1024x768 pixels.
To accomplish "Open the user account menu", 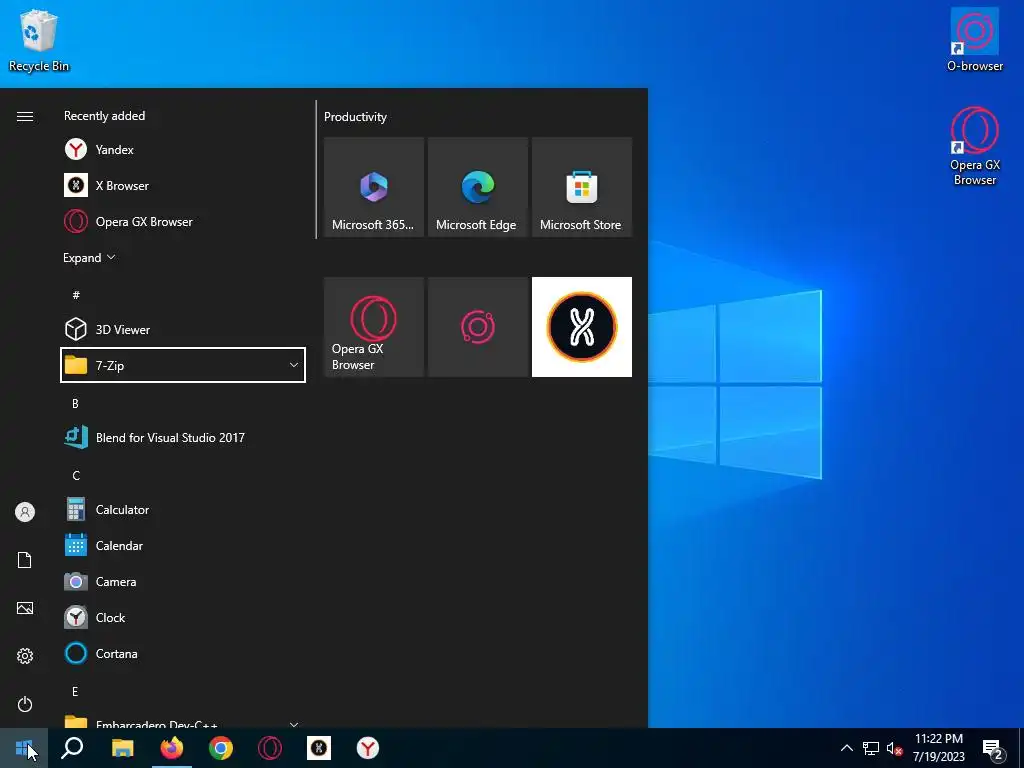I will coord(25,512).
